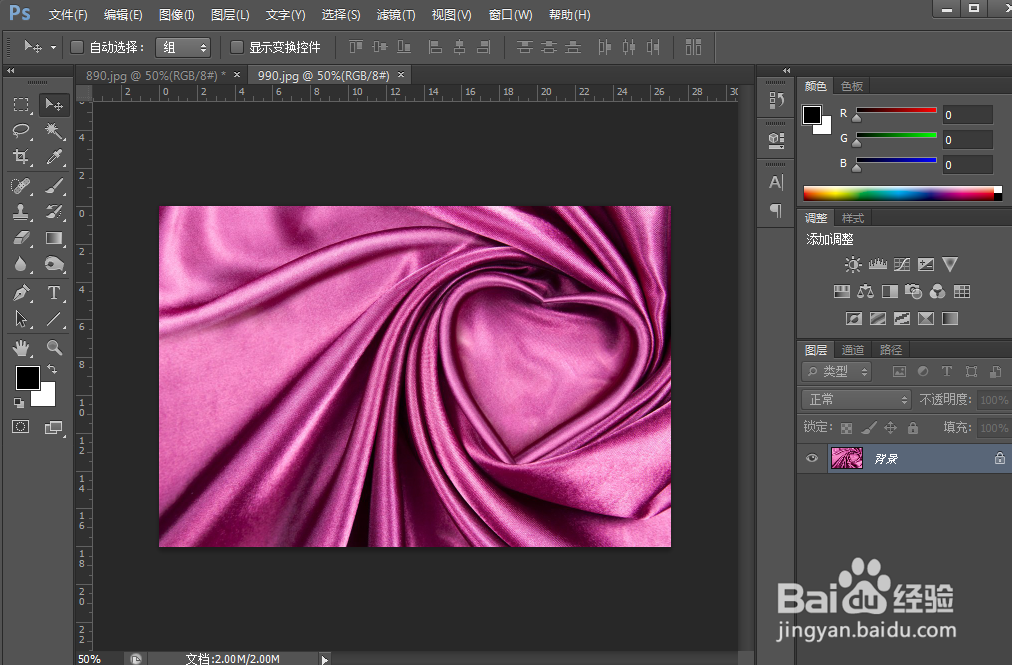Select the Lasso tool
Screen dimensions: 1012x665
tap(21, 131)
